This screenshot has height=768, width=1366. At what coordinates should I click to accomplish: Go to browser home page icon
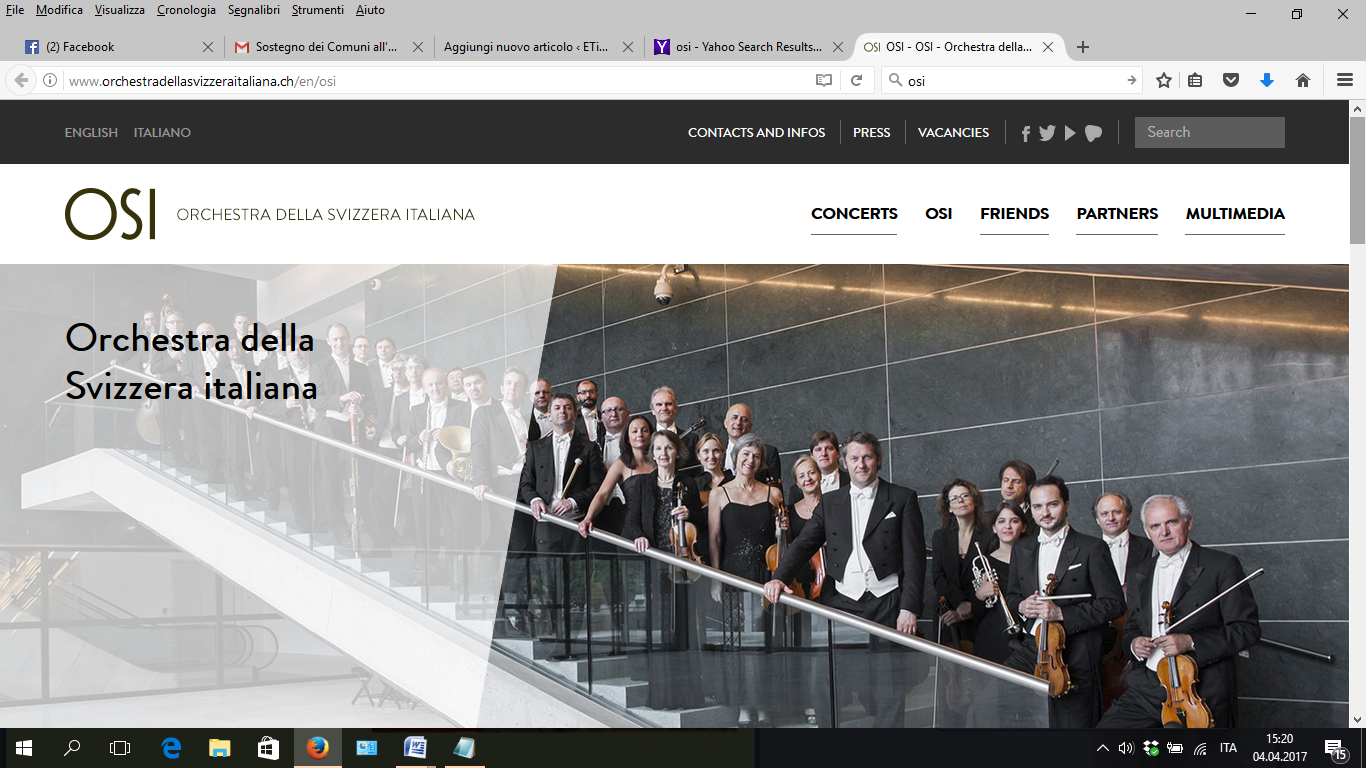(x=1303, y=81)
